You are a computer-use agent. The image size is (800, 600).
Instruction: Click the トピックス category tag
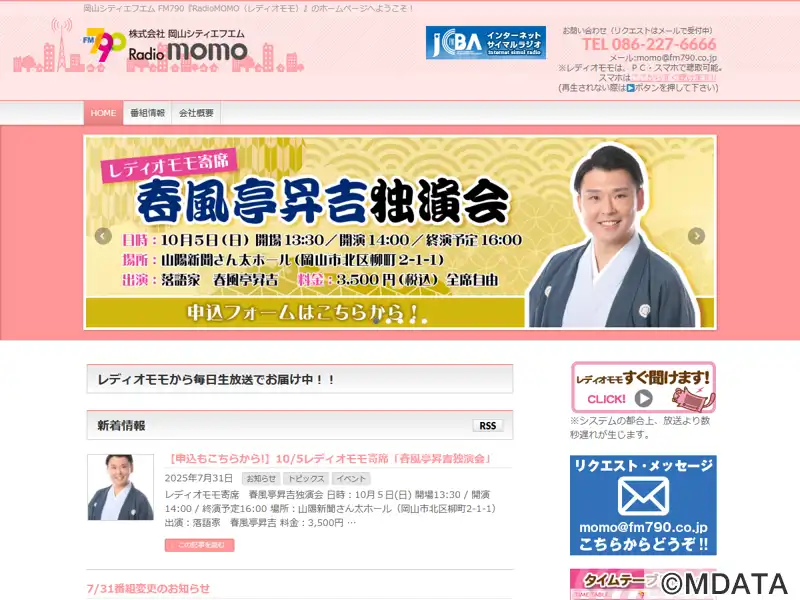[x=306, y=479]
